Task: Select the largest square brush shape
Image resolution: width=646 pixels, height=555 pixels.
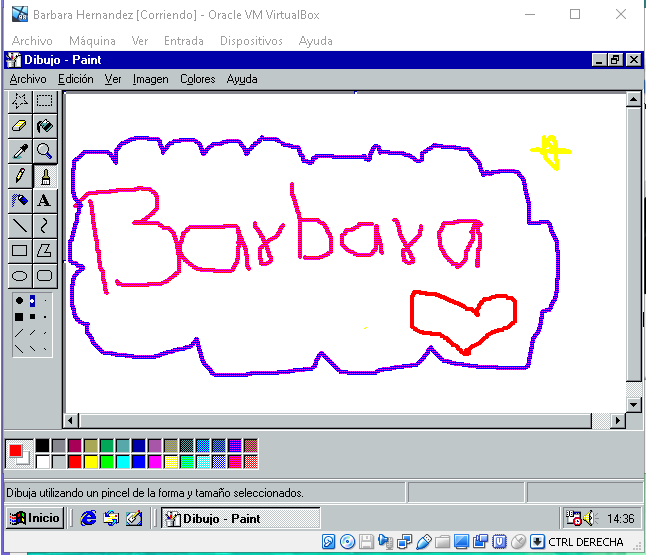Action: pos(19,316)
